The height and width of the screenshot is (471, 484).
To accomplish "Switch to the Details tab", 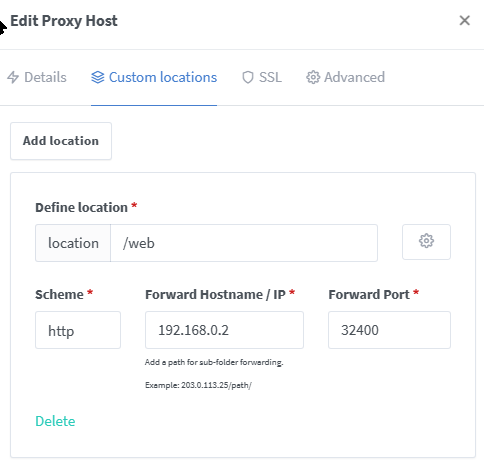I will (37, 77).
